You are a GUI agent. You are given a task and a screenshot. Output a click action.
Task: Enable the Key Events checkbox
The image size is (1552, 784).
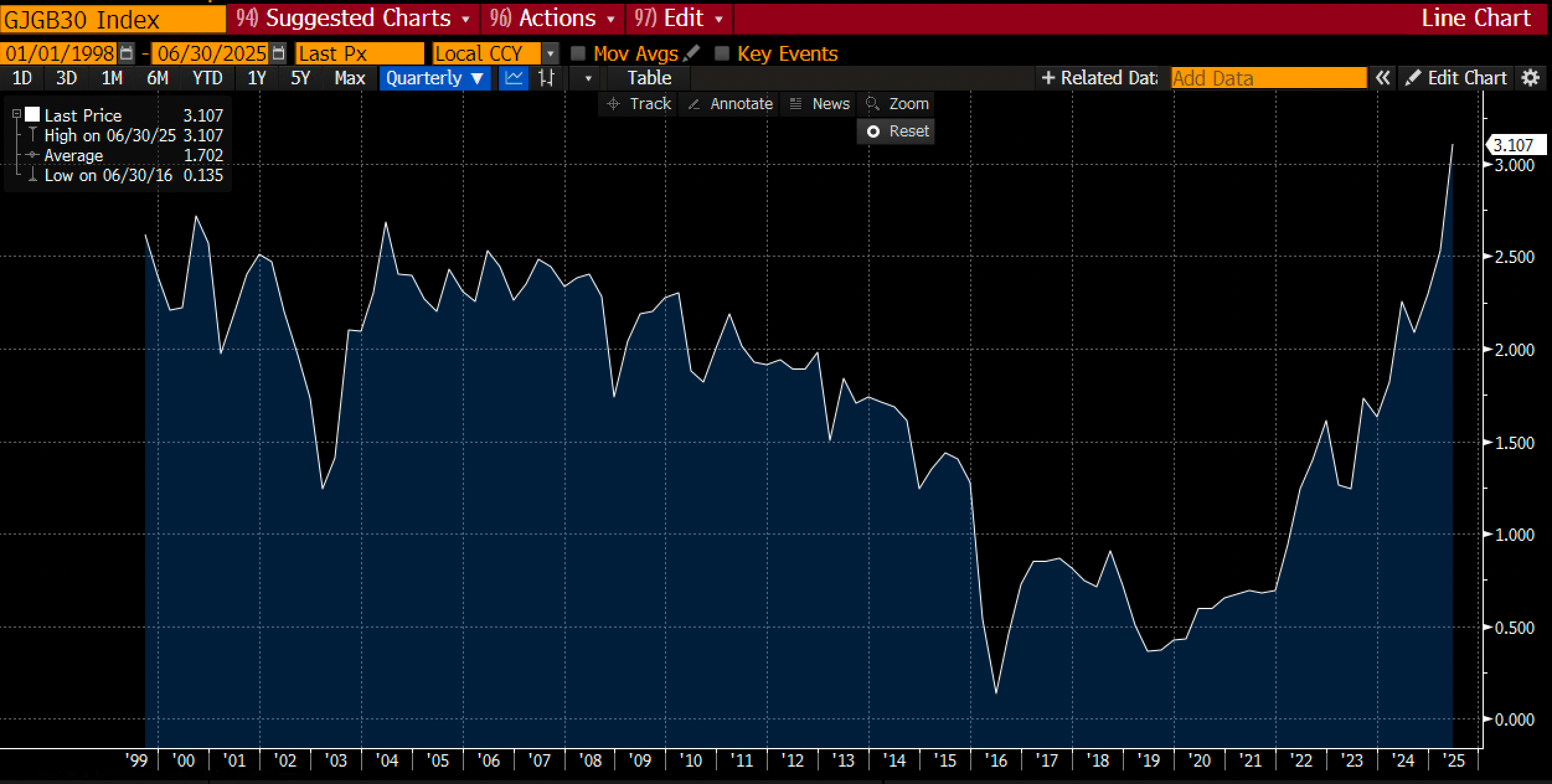coord(721,53)
